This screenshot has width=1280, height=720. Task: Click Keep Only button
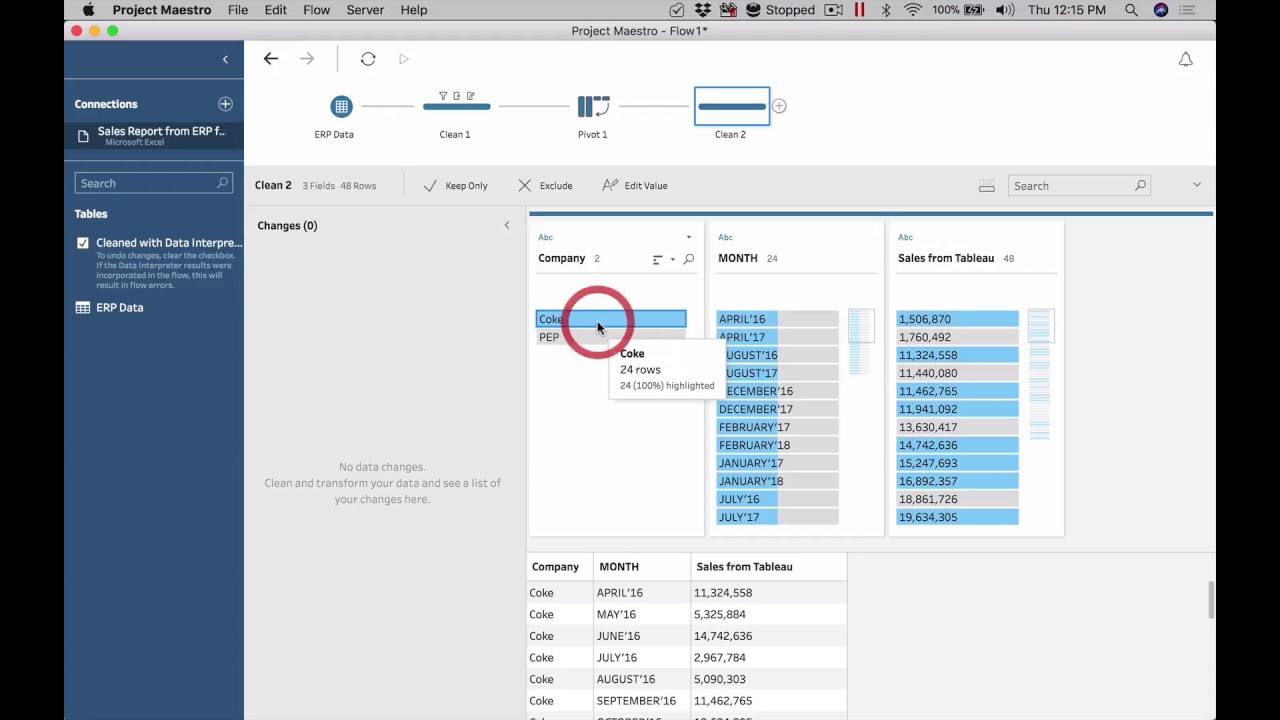click(456, 186)
